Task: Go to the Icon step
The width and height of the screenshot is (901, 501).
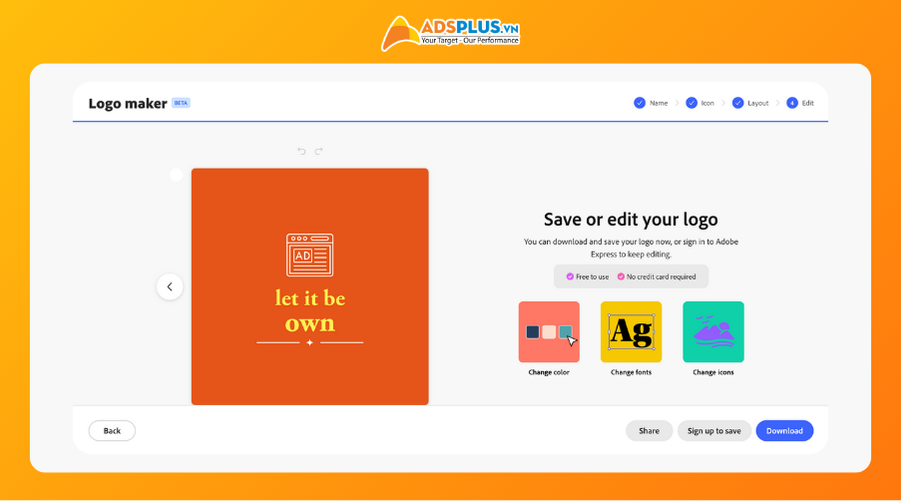Action: [x=700, y=103]
